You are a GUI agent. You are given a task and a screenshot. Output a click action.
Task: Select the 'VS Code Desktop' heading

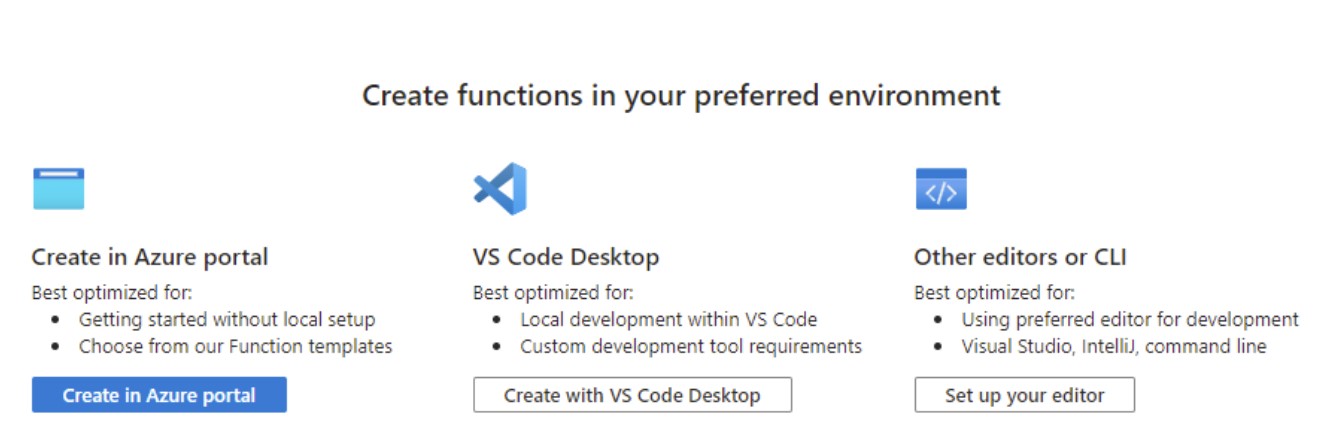[x=566, y=257]
